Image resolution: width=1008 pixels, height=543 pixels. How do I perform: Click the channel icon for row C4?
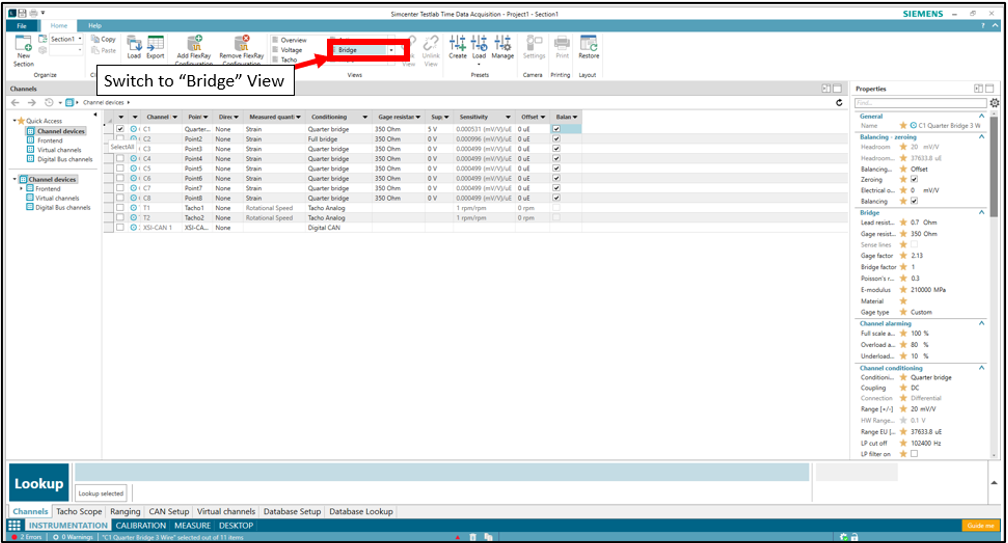click(x=134, y=159)
